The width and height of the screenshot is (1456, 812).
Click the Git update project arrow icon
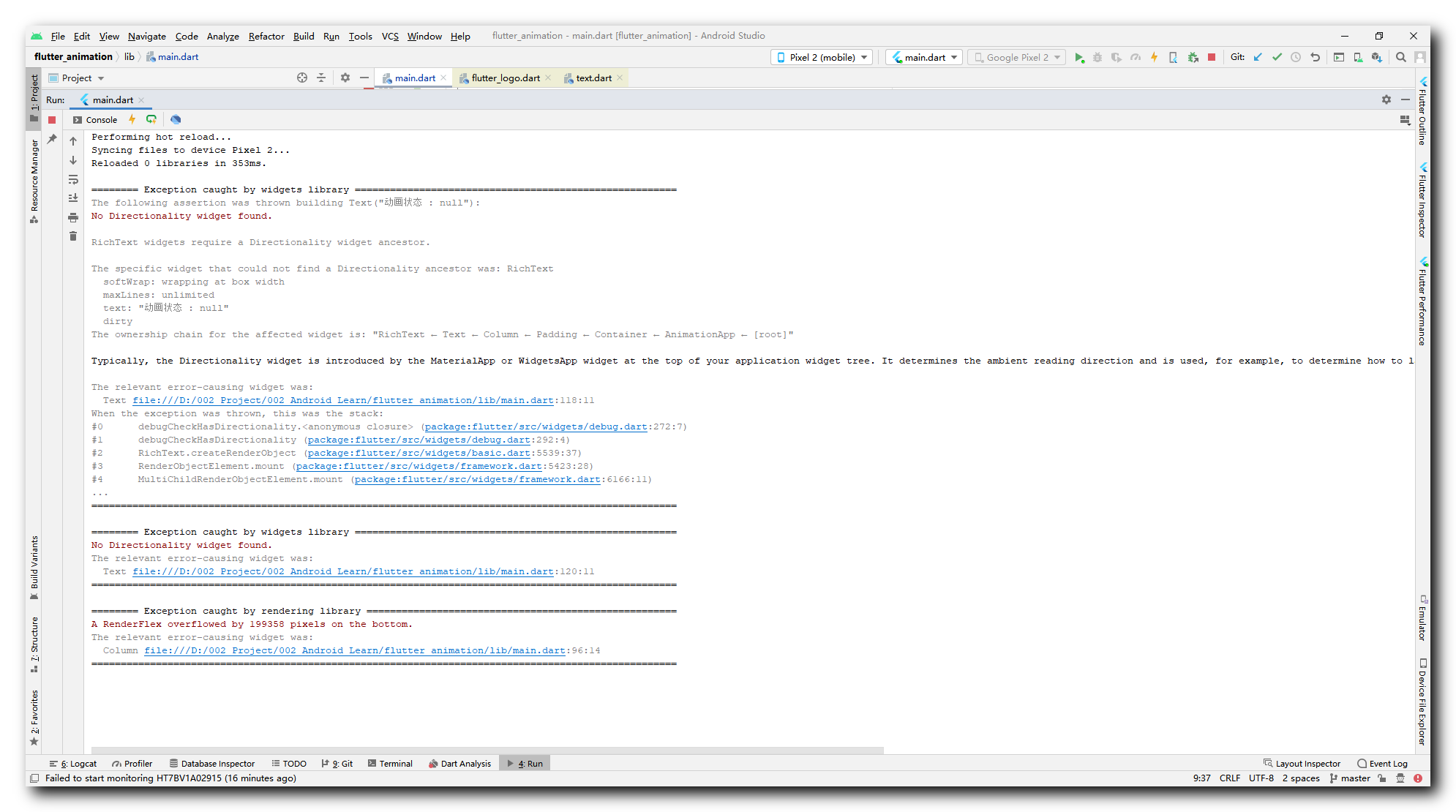click(x=1258, y=57)
